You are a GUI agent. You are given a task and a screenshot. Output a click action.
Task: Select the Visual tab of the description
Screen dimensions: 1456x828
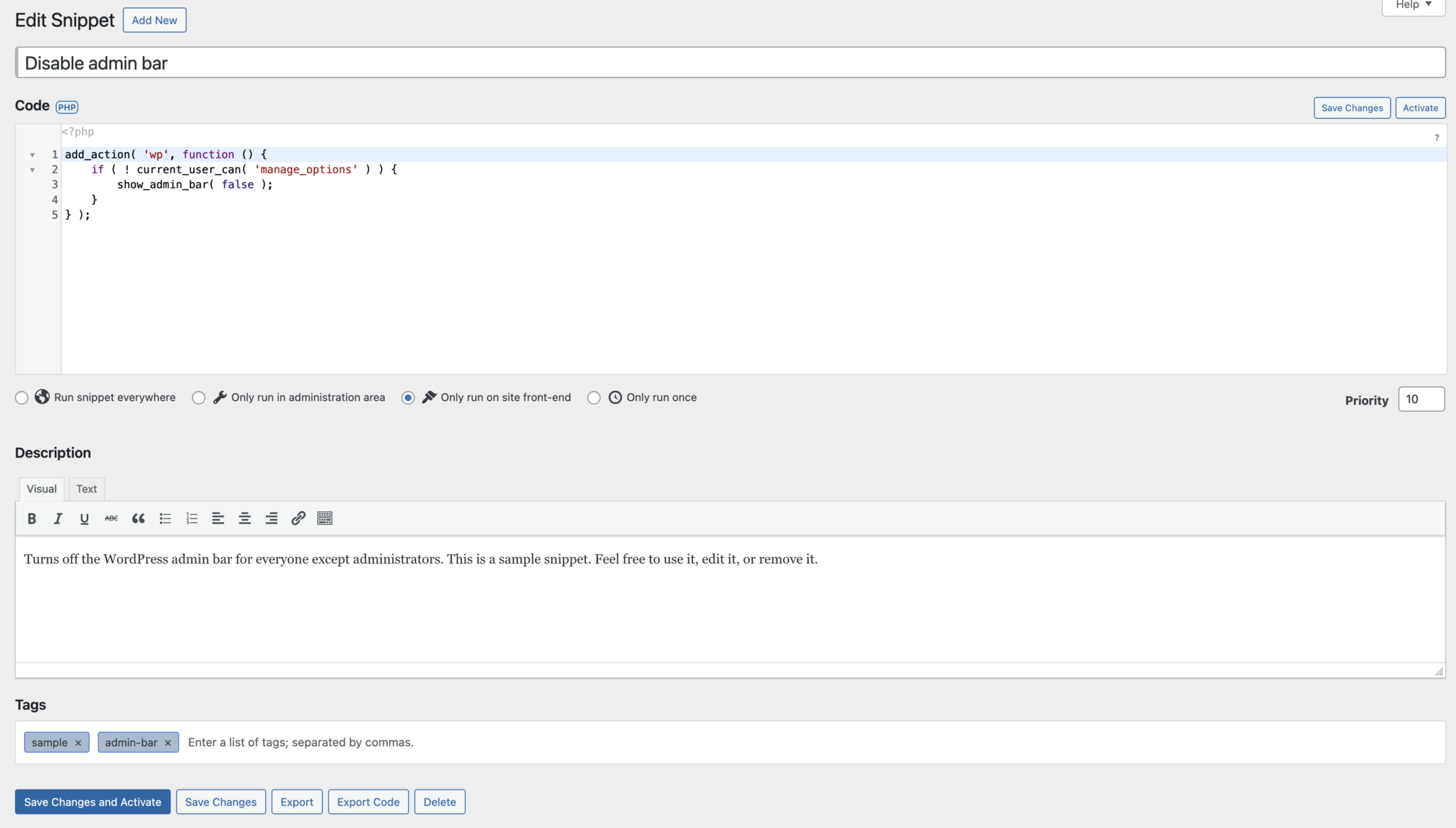click(41, 488)
